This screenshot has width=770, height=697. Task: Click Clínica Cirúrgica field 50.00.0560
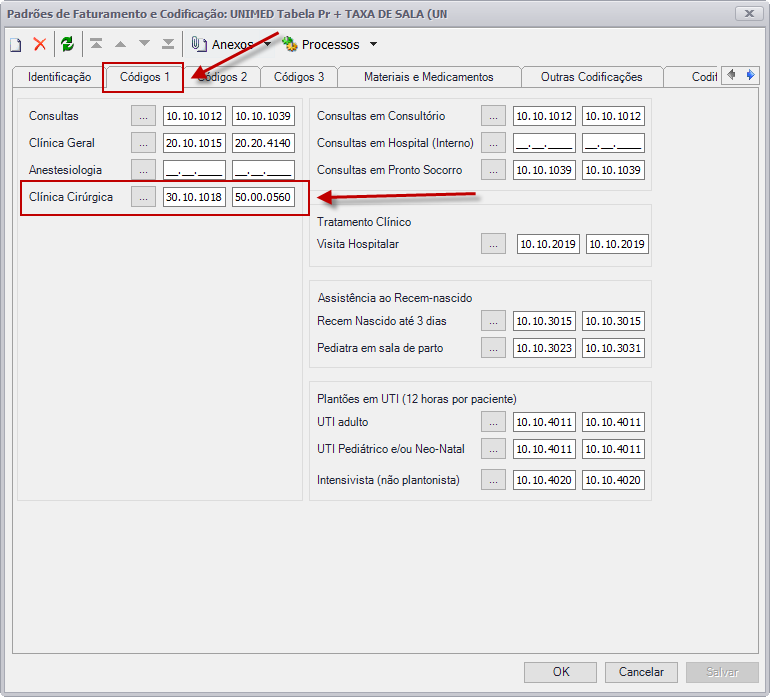click(263, 197)
